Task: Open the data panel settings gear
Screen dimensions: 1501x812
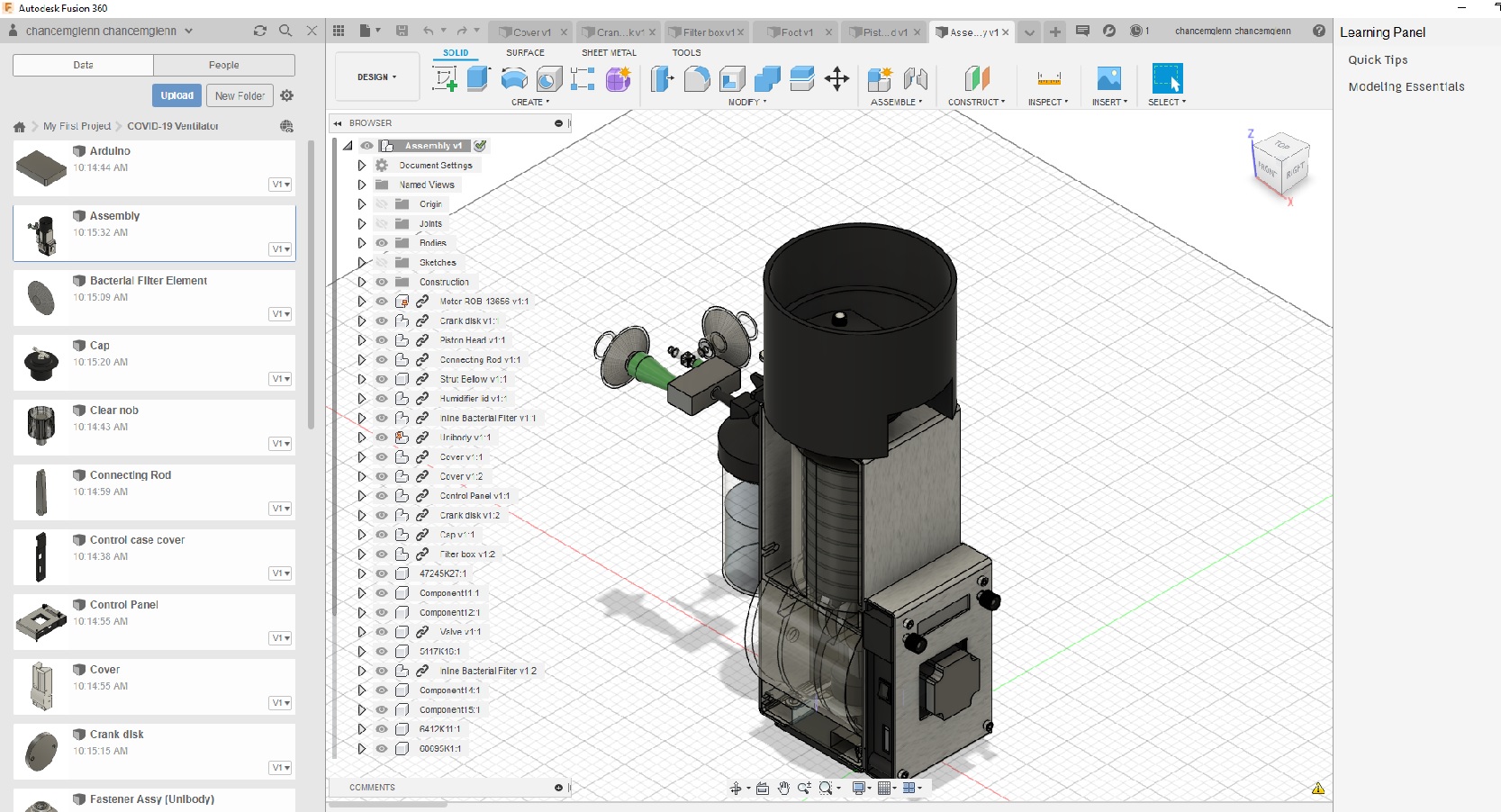Action: click(x=287, y=95)
